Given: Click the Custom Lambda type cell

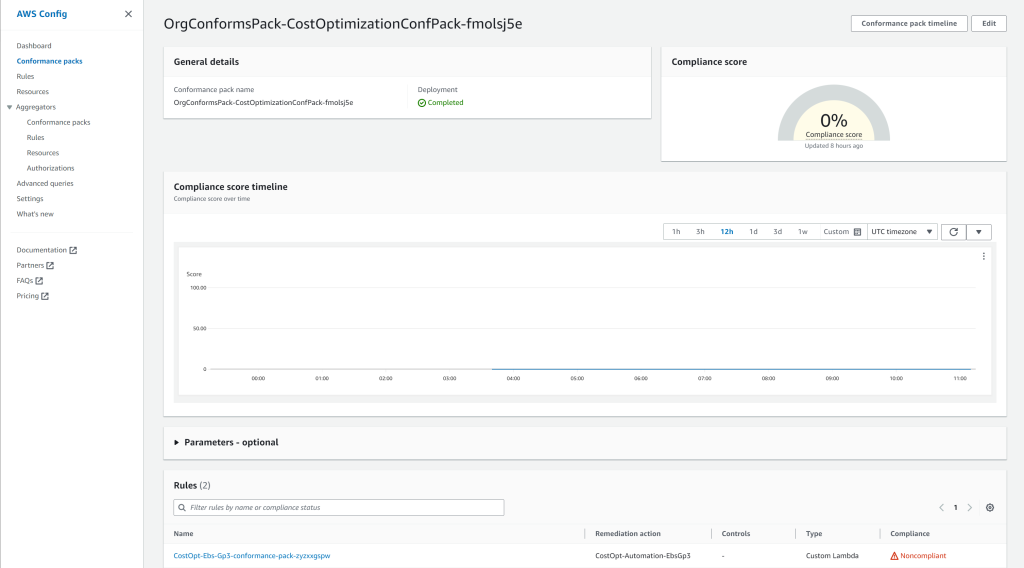Looking at the screenshot, I should click(832, 556).
